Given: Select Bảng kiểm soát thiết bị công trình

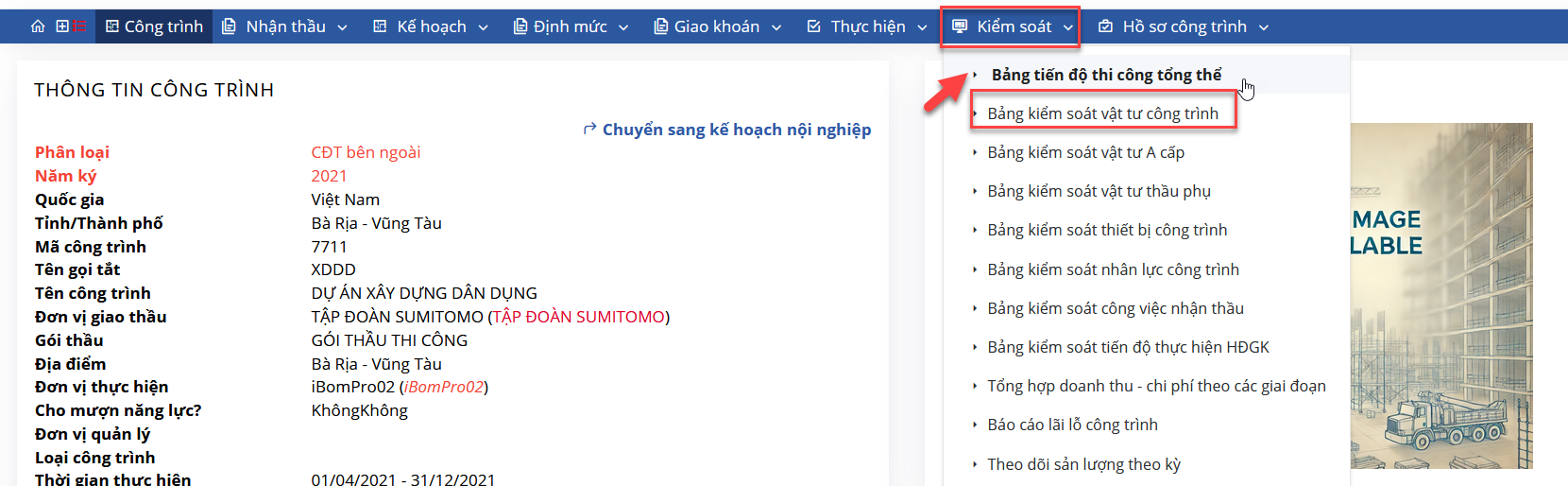Looking at the screenshot, I should coord(1107,230).
